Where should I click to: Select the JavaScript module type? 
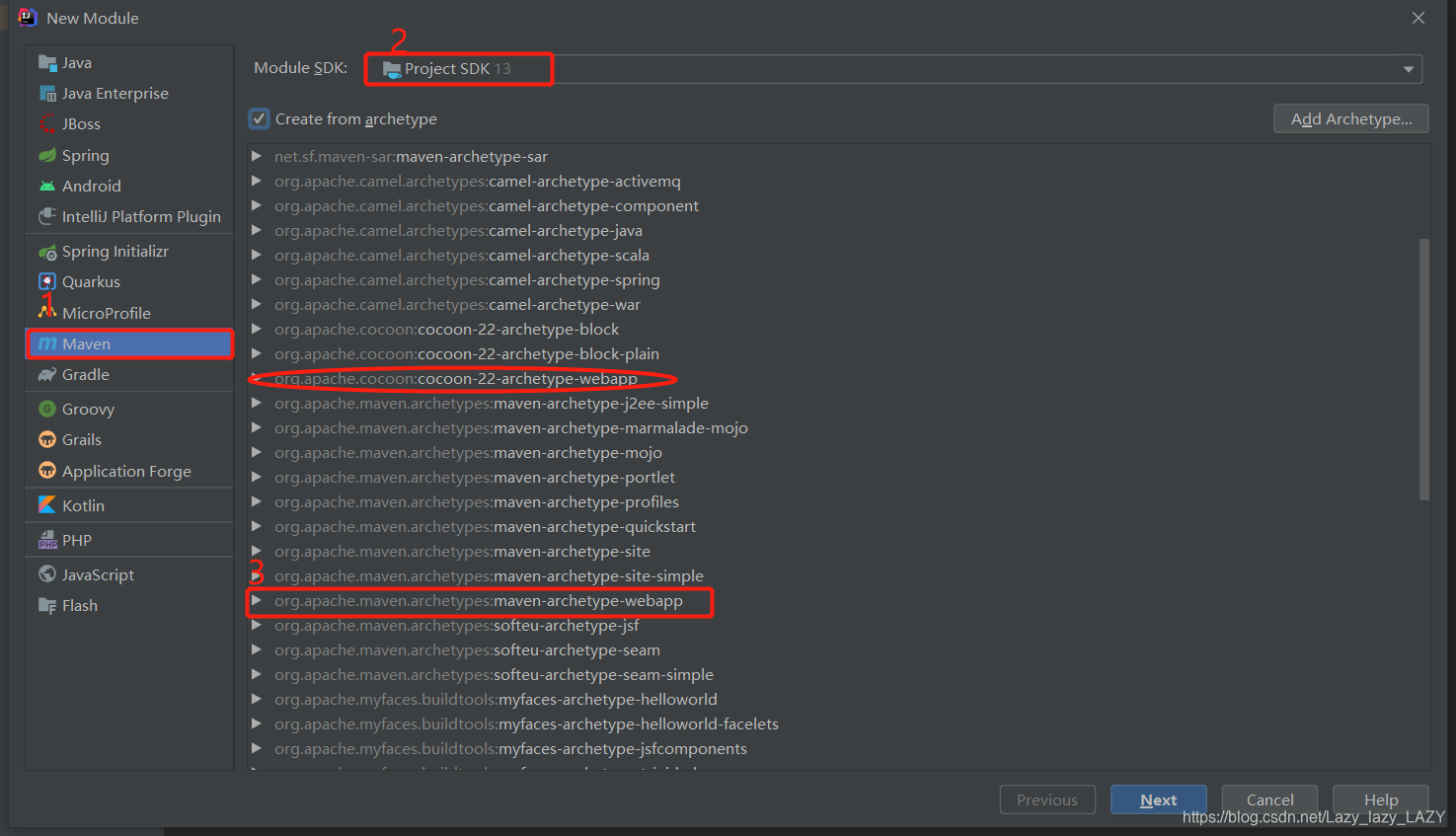[129, 574]
